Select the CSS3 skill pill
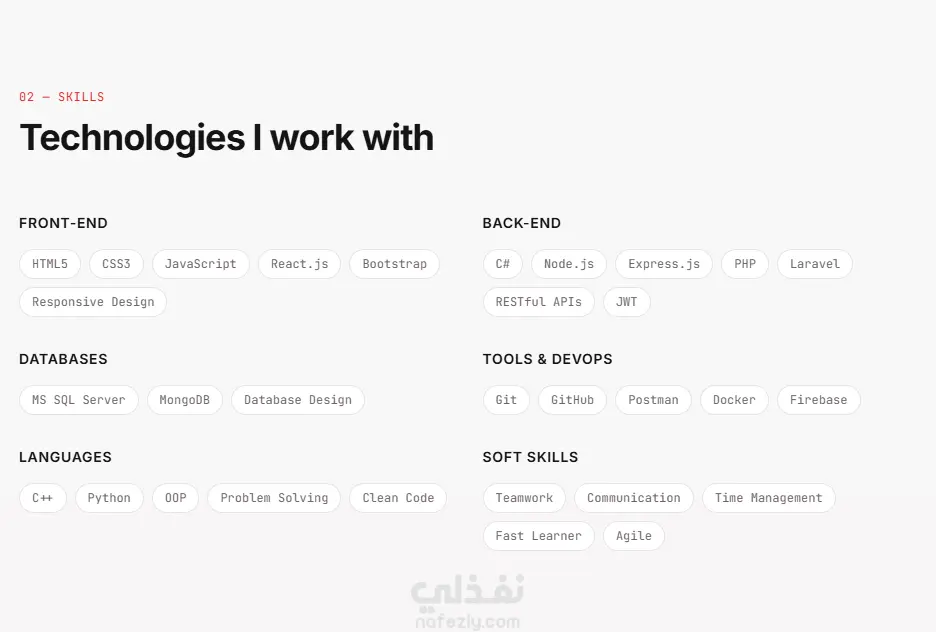This screenshot has height=632, width=936. click(x=116, y=264)
